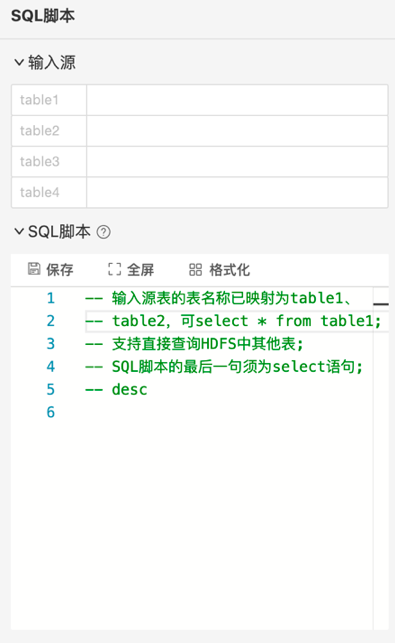
Task: Click the table1 label cell
Action: click(49, 100)
